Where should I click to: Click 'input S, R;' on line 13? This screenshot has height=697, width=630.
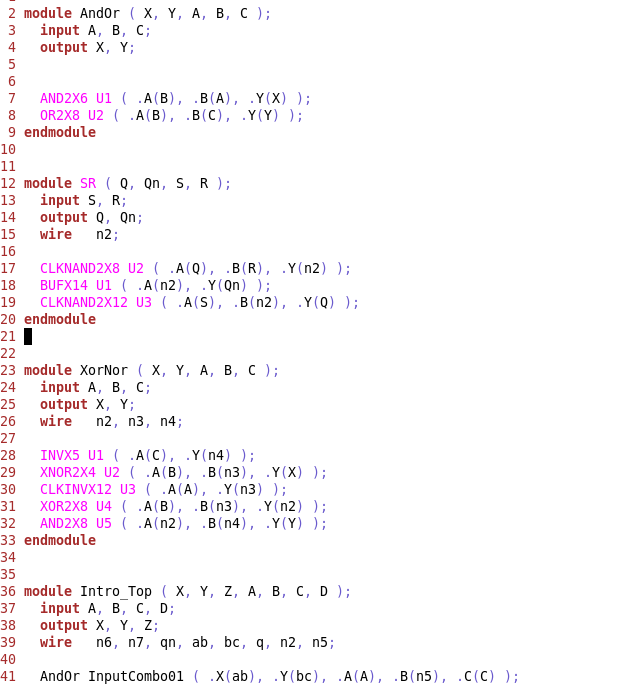coord(83,200)
